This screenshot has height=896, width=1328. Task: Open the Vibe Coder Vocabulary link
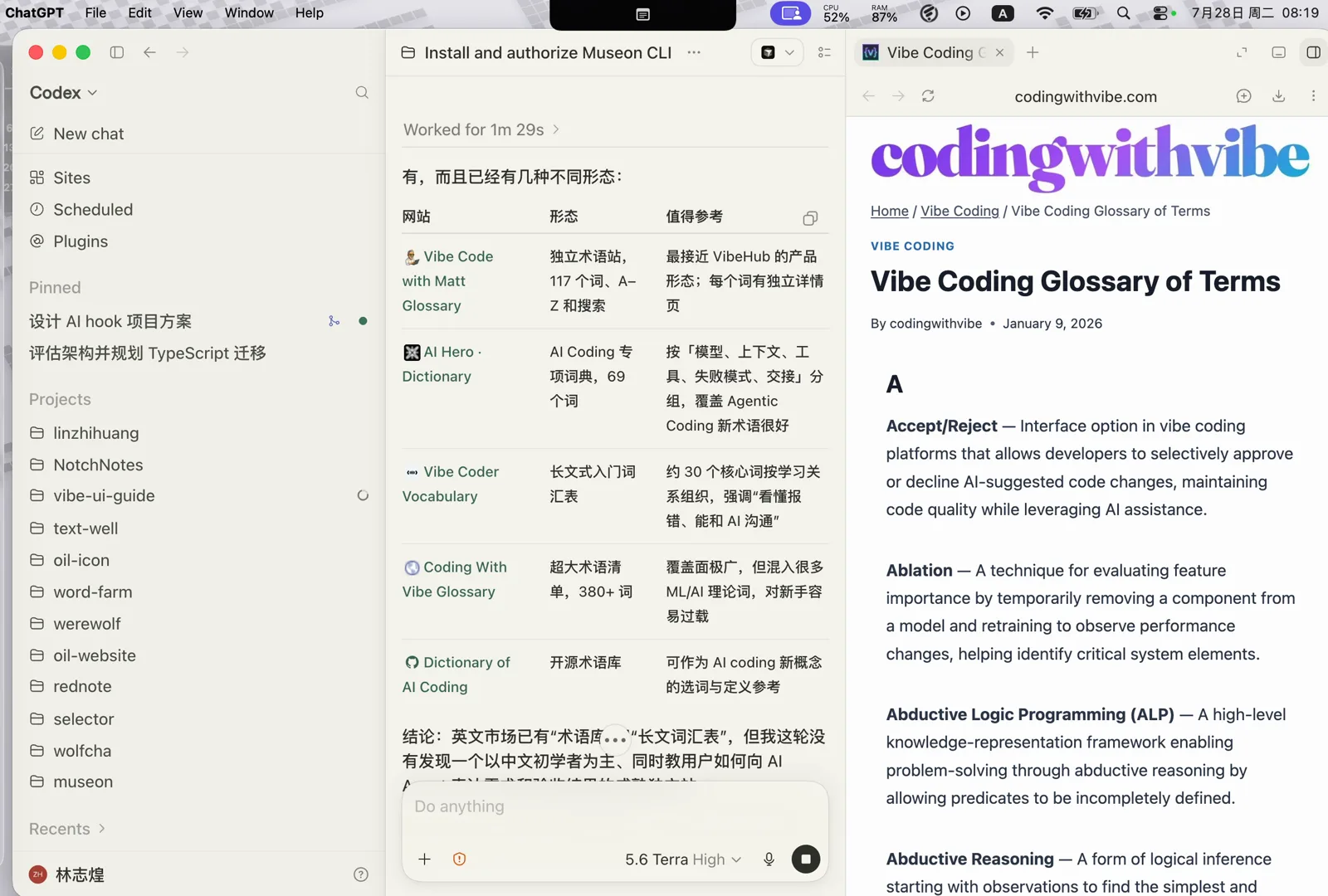pyautogui.click(x=451, y=484)
